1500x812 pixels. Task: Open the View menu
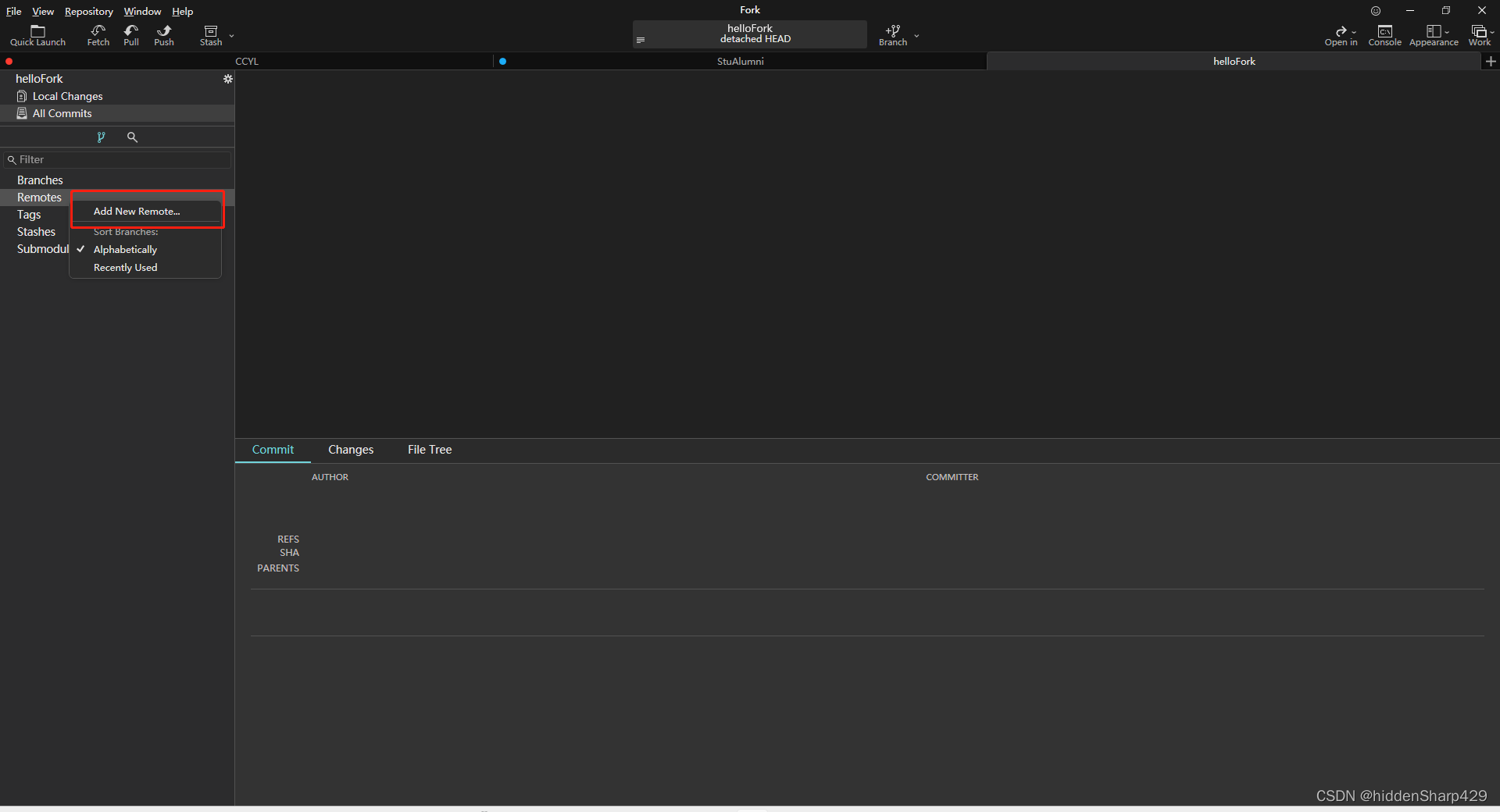[43, 12]
